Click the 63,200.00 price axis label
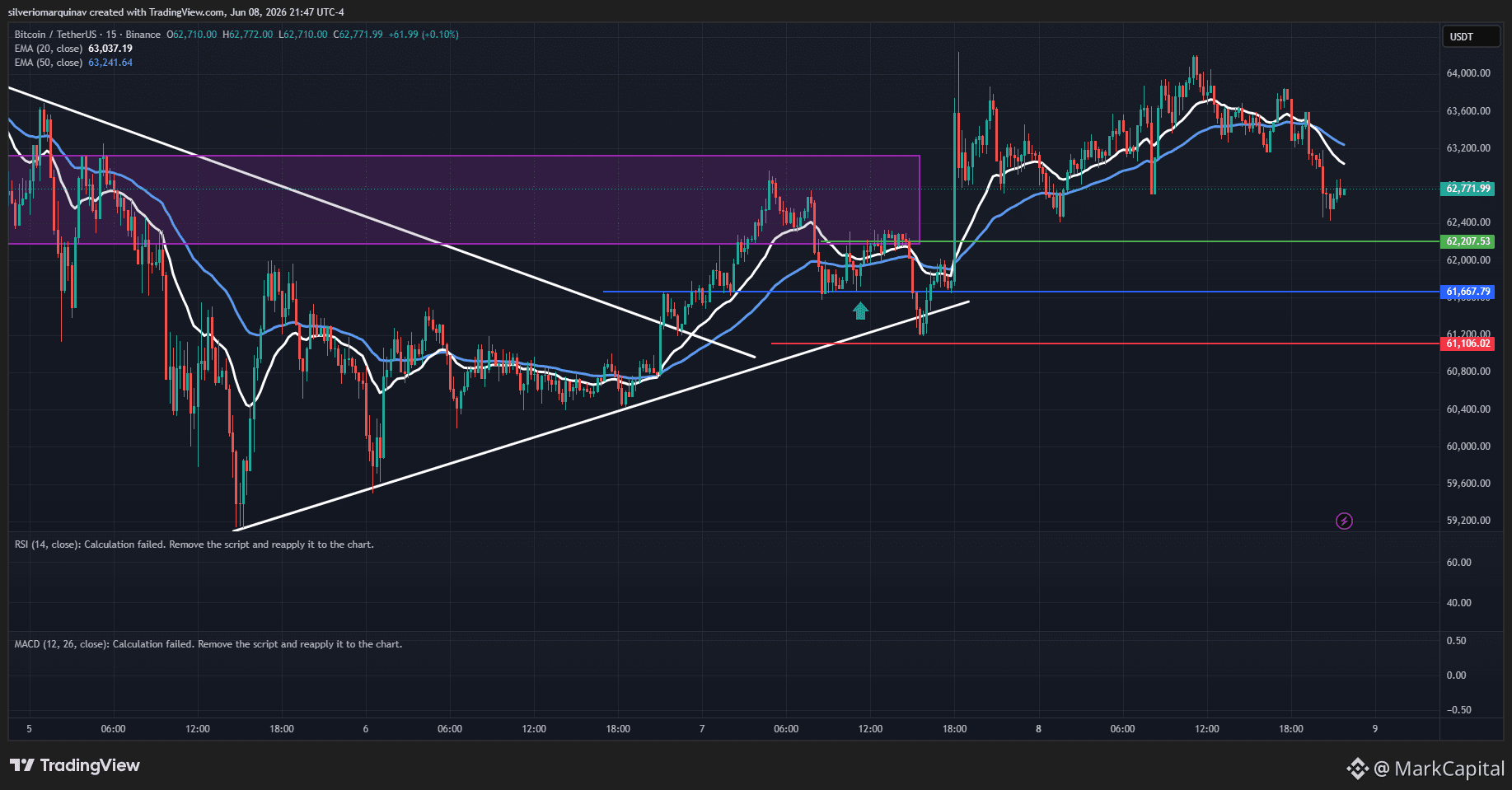The height and width of the screenshot is (790, 1512). click(x=1468, y=148)
